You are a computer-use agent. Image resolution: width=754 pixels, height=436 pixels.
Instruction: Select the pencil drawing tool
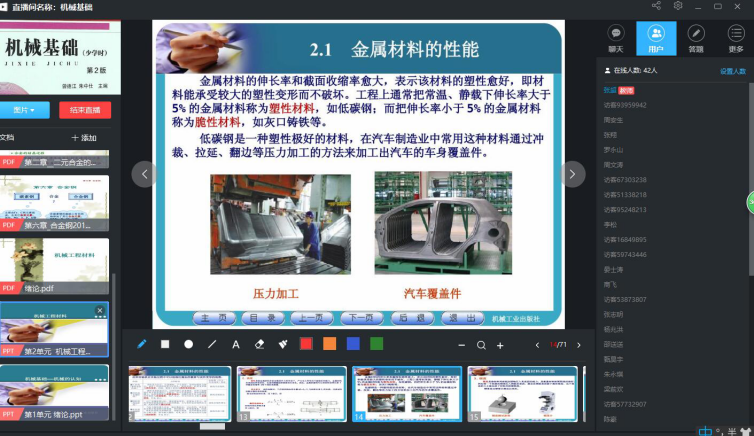coord(142,344)
